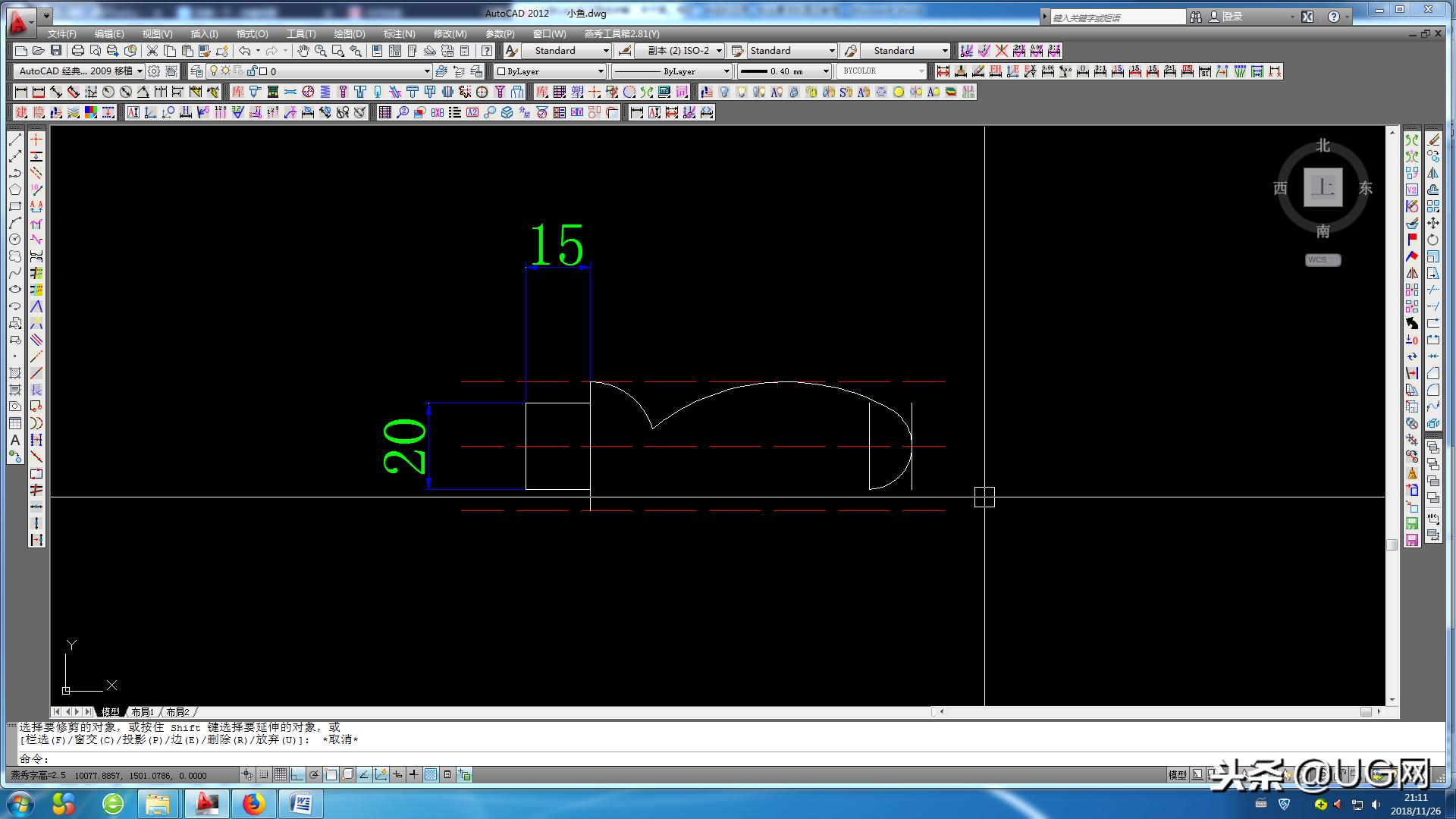The image size is (1456, 819).
Task: Open the lineweight 0.40 mm dropdown
Action: [x=826, y=71]
